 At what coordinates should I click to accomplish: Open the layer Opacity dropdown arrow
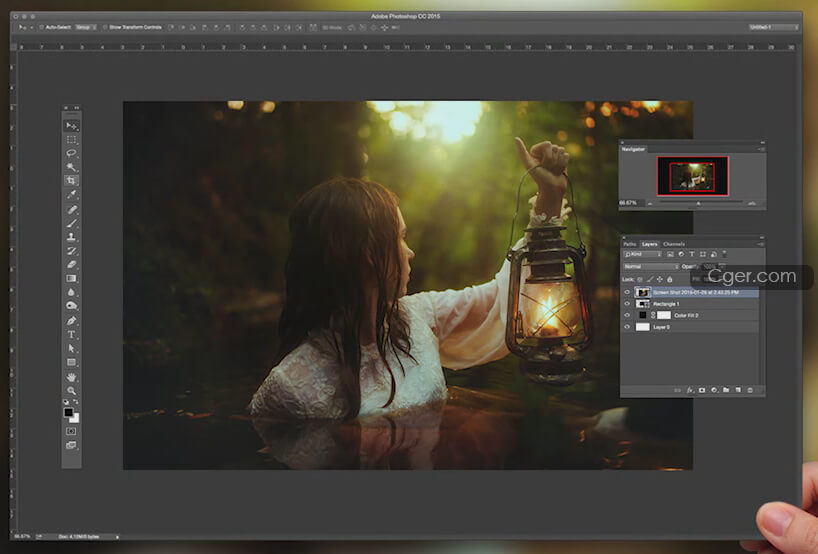(x=723, y=267)
